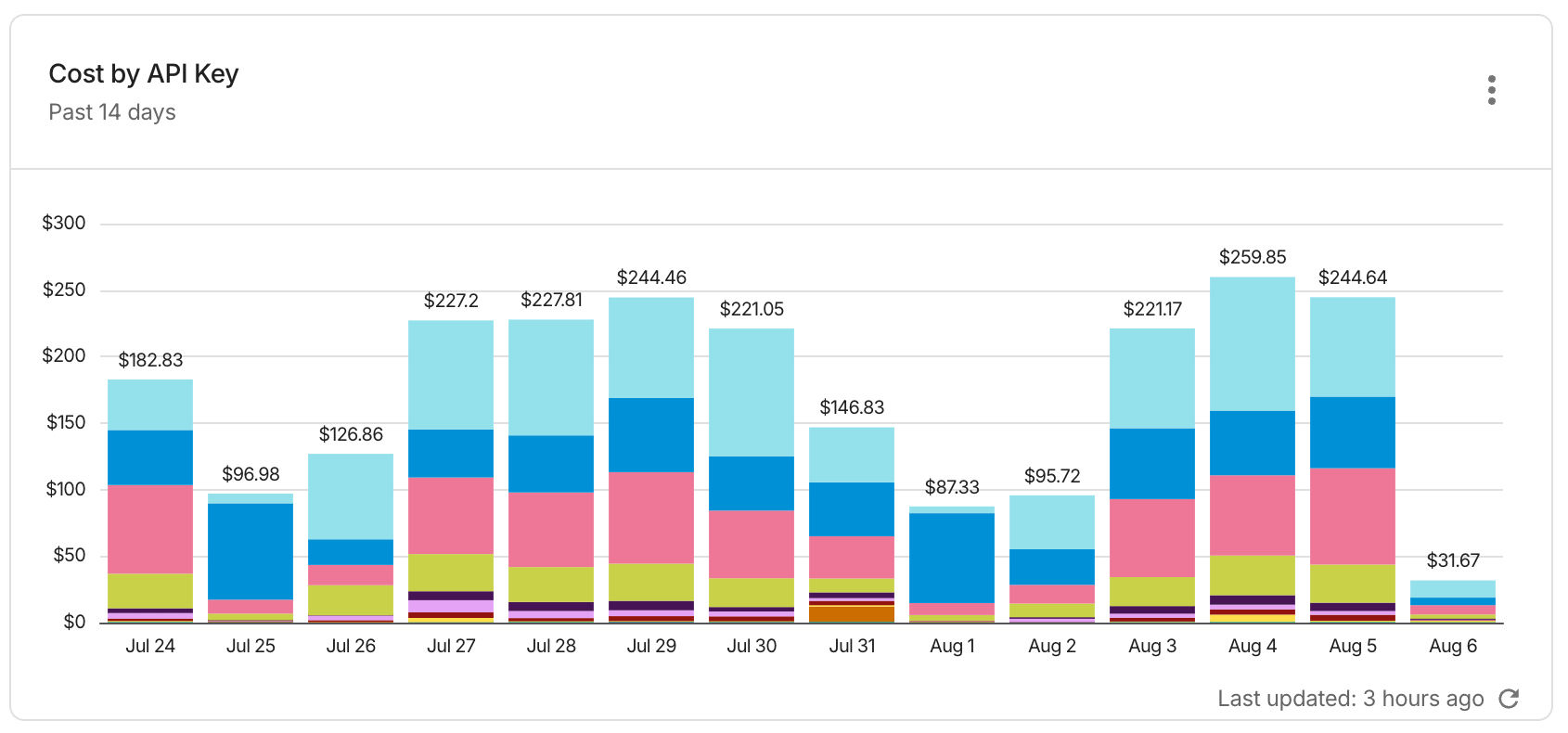Select the blue segment of Aug 5 bar
Image resolution: width=1568 pixels, height=733 pixels.
tap(1353, 432)
